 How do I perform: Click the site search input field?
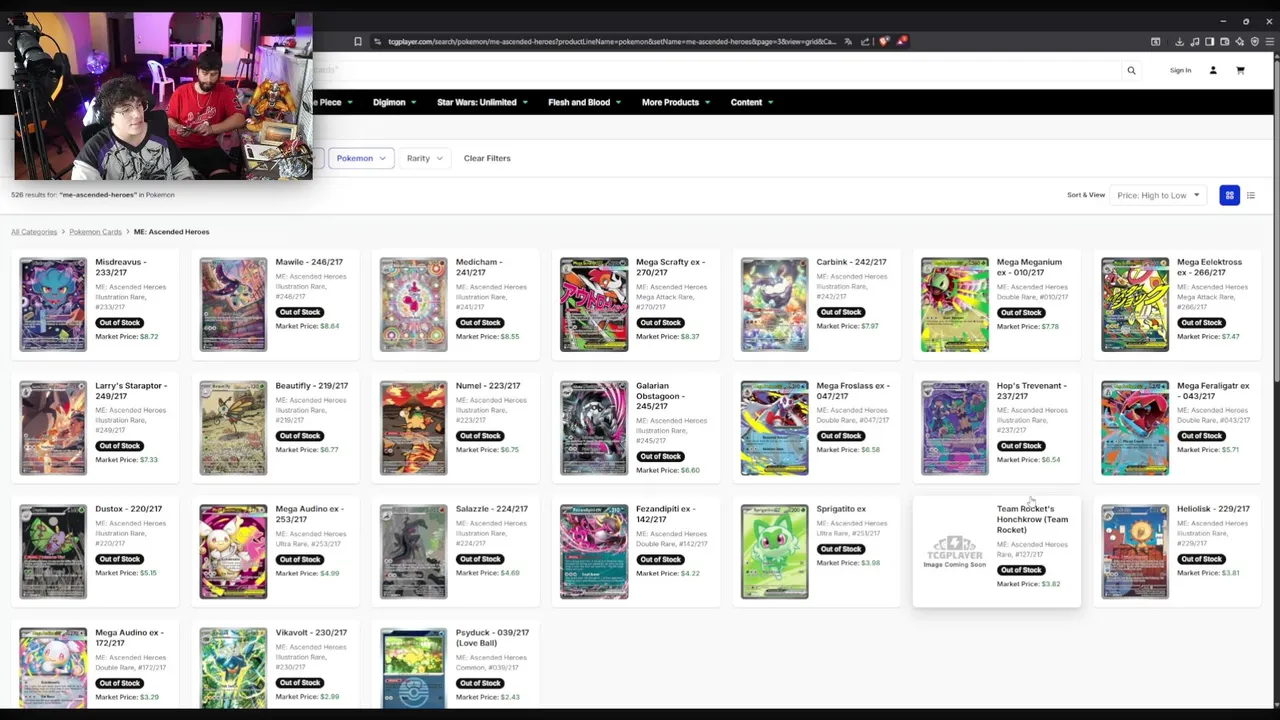click(715, 70)
